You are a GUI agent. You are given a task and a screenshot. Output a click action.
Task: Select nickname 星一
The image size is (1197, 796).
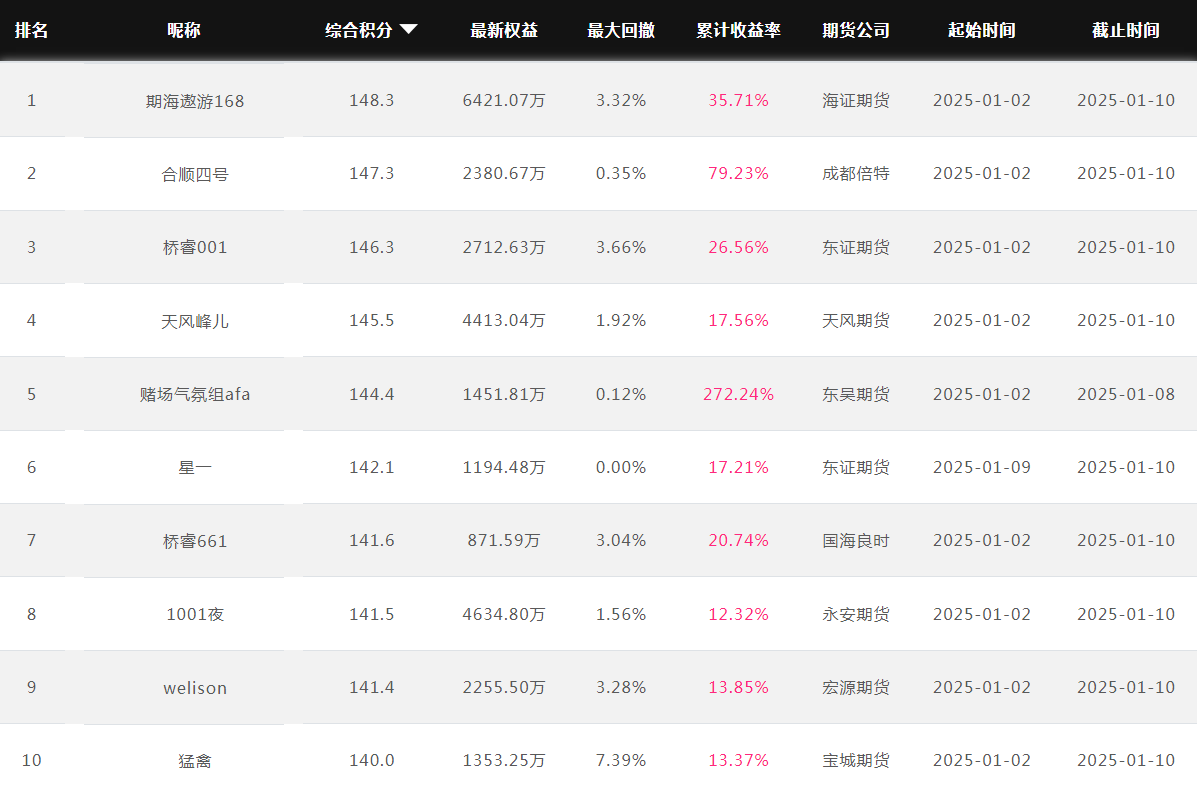point(195,468)
